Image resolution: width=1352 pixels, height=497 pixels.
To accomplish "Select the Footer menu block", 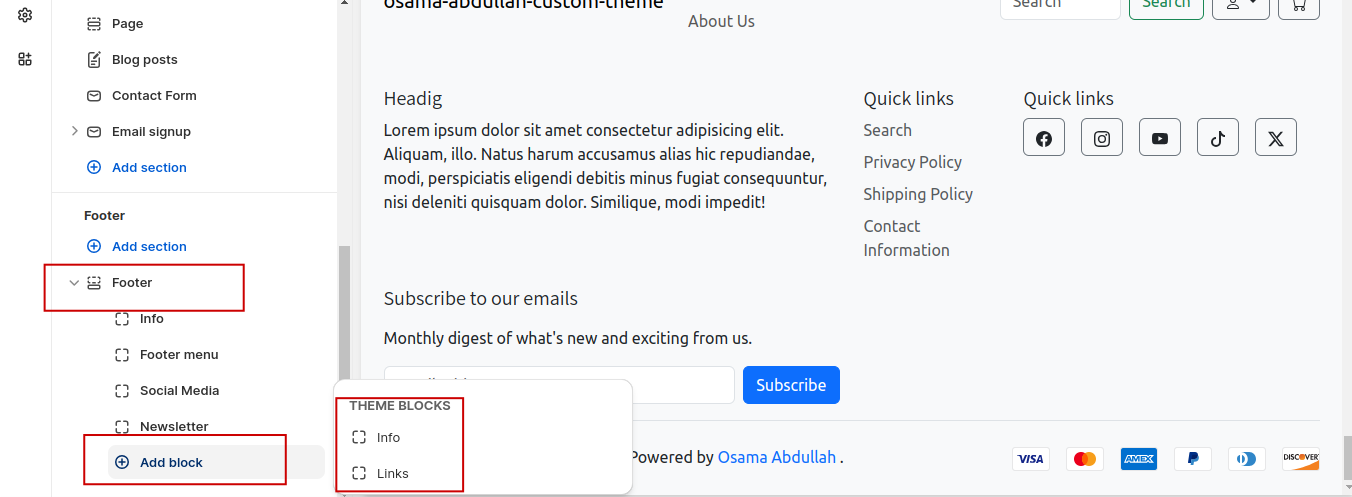I will (x=178, y=354).
